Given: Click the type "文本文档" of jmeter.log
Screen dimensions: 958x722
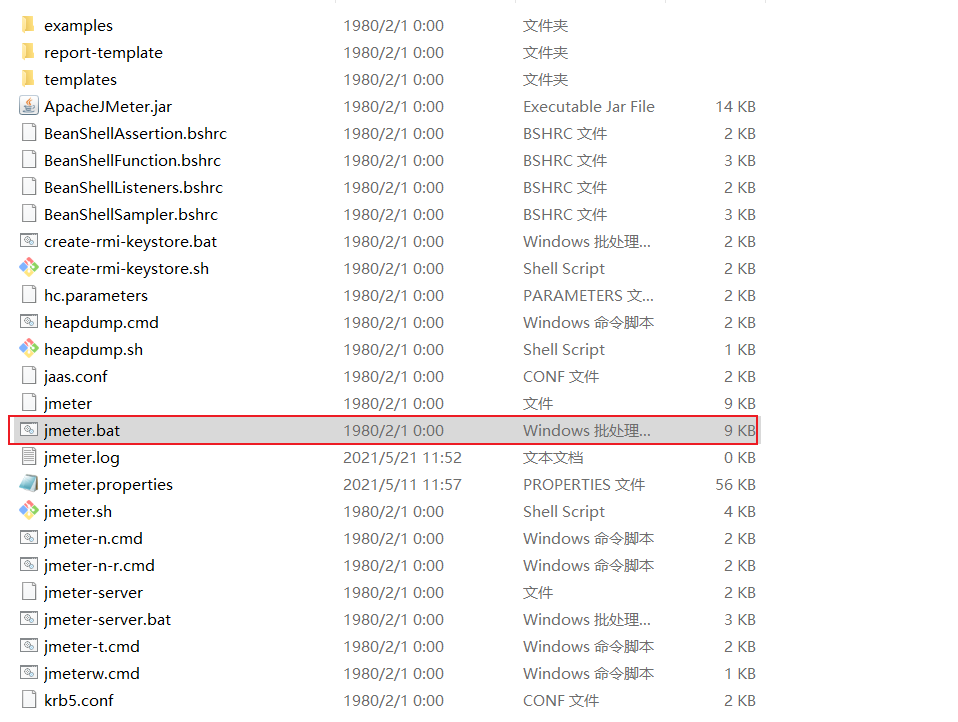Looking at the screenshot, I should click(x=553, y=458).
